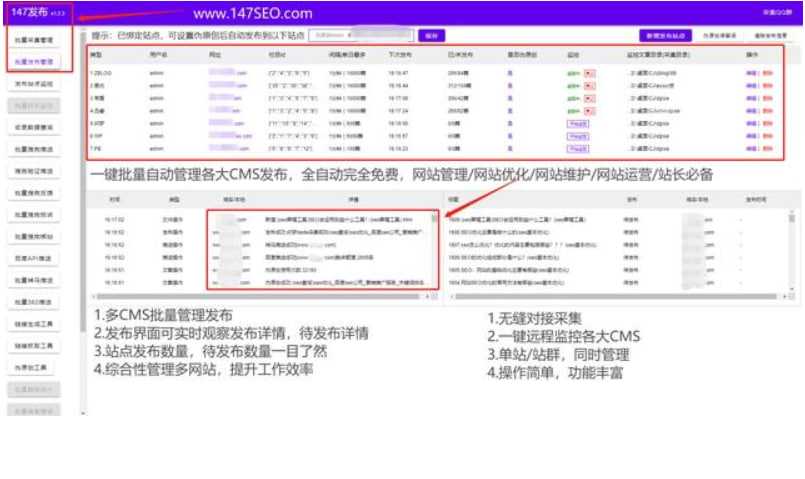This screenshot has width=805, height=479.
Task: Click the purple 是 value in row 7 PB
Action: point(510,148)
